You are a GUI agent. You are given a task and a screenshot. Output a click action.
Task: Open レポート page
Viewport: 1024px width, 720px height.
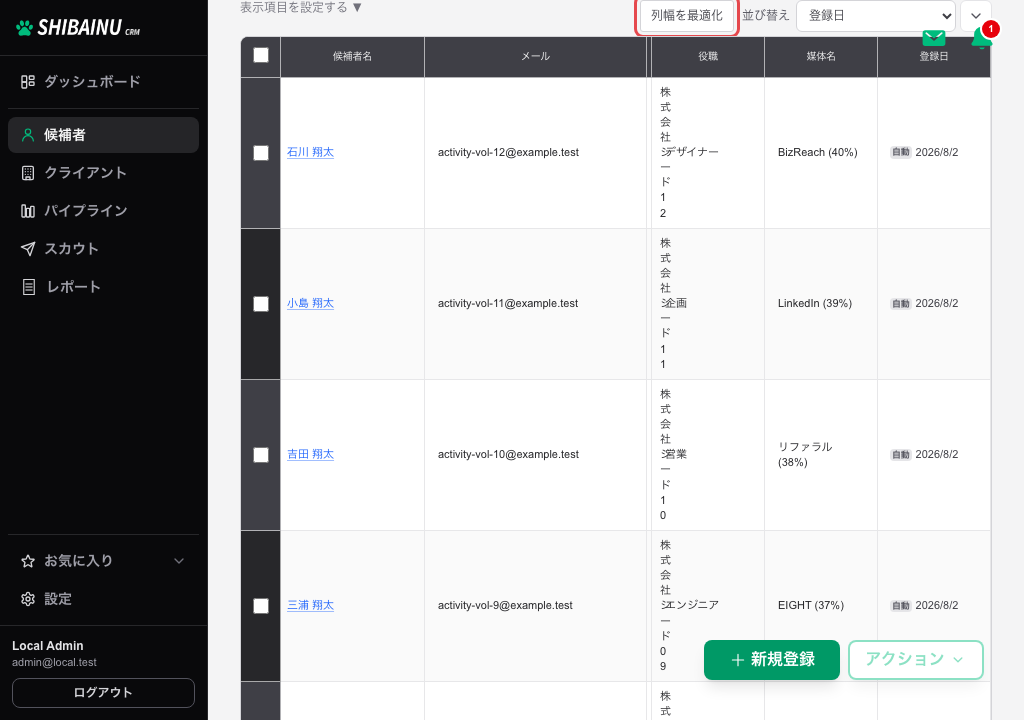[x=103, y=287]
